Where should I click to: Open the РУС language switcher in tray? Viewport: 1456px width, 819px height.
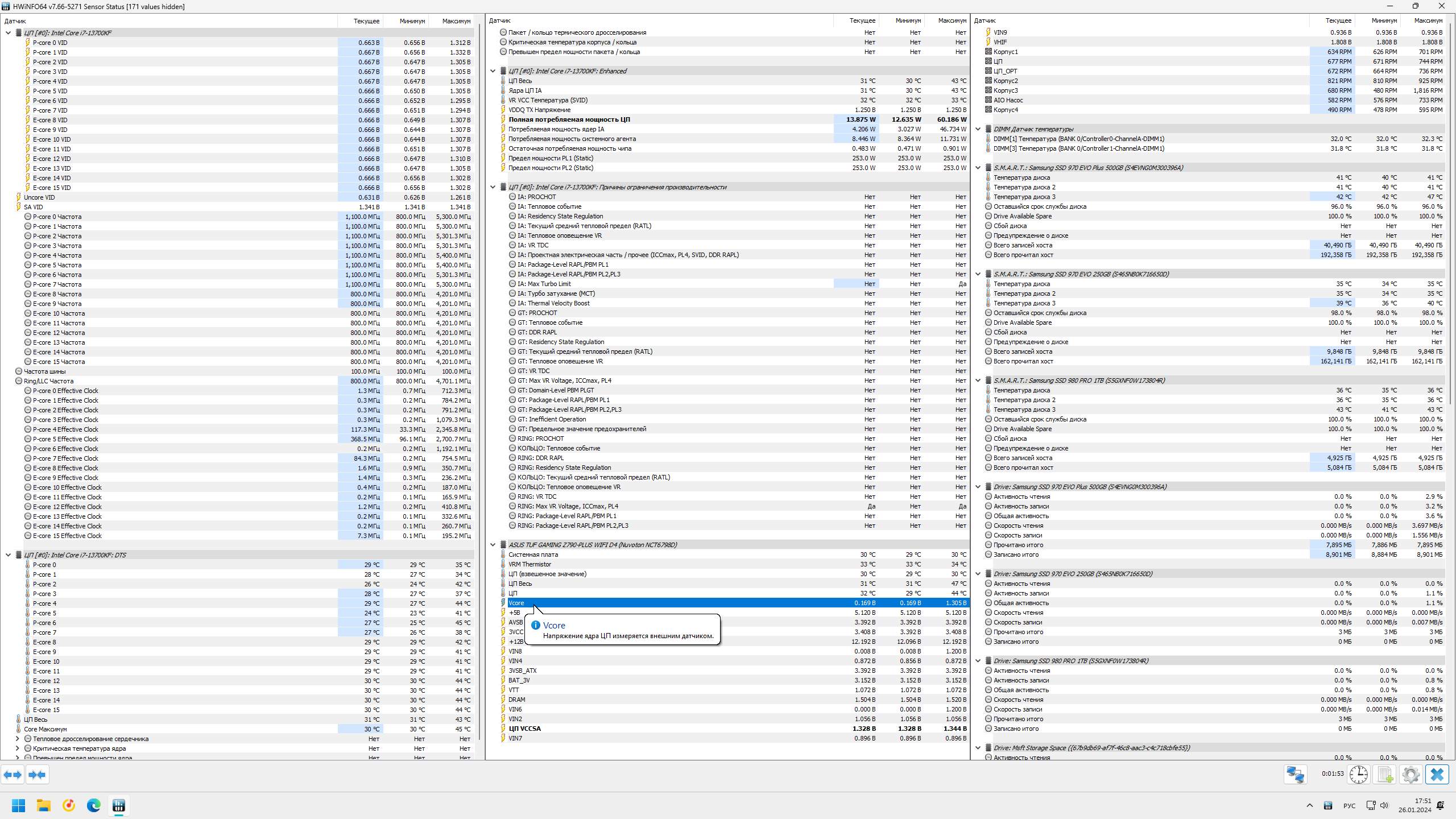pyautogui.click(x=1349, y=805)
